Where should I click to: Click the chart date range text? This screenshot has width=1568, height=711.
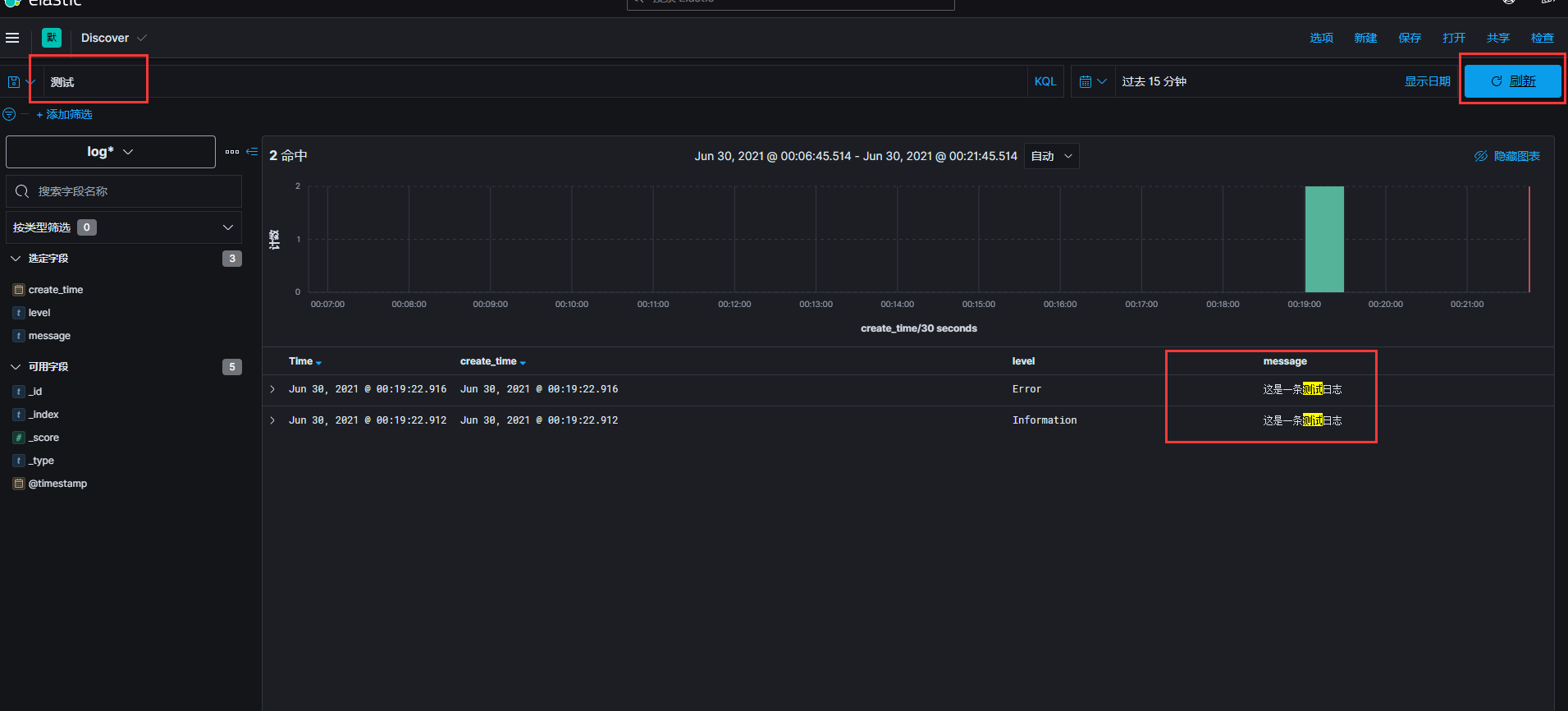coord(856,156)
